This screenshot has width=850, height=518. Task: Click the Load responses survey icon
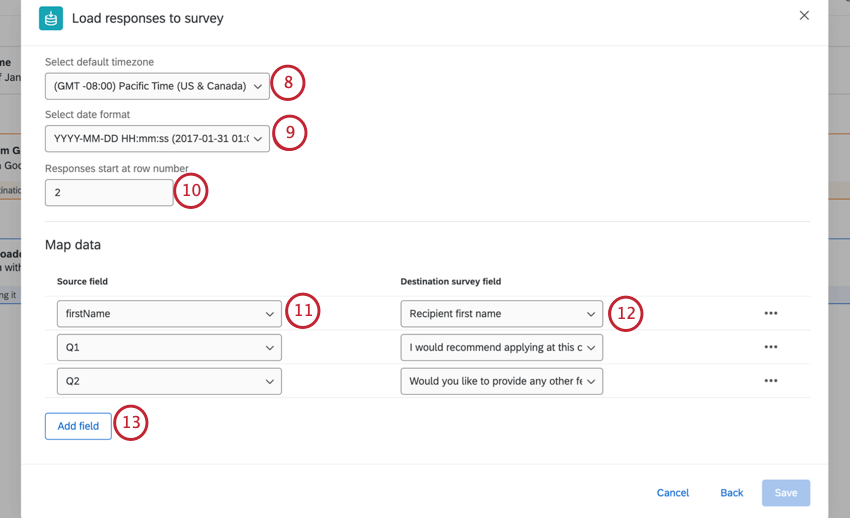[50, 18]
